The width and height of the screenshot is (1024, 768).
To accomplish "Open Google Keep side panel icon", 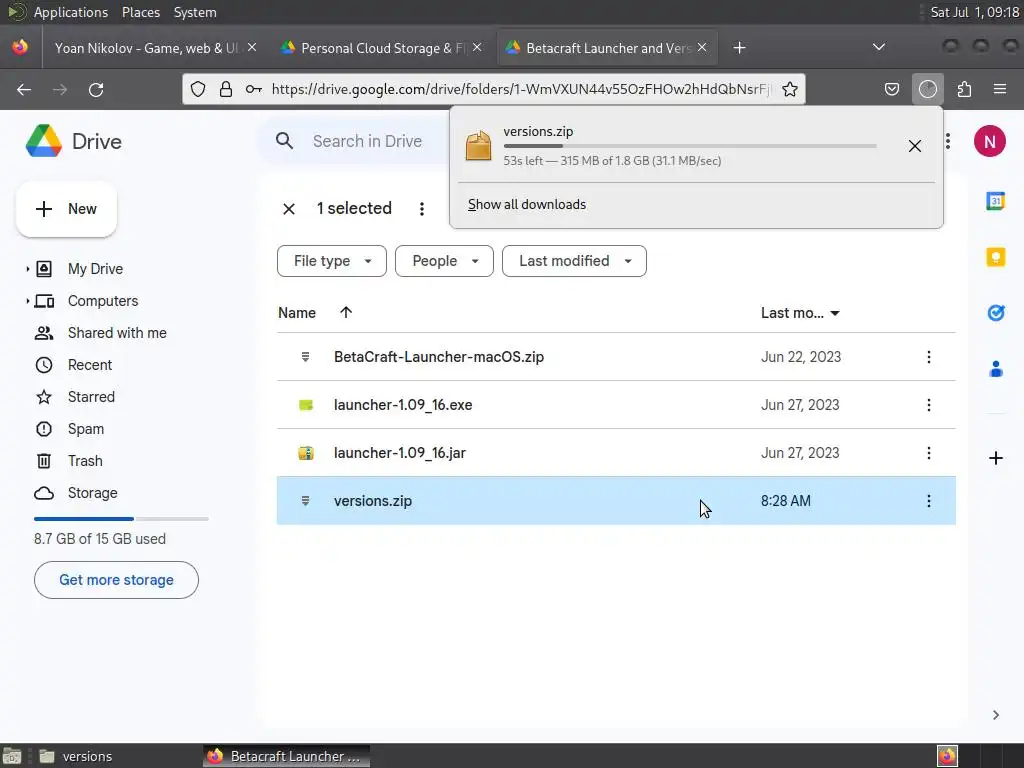I will coord(995,257).
